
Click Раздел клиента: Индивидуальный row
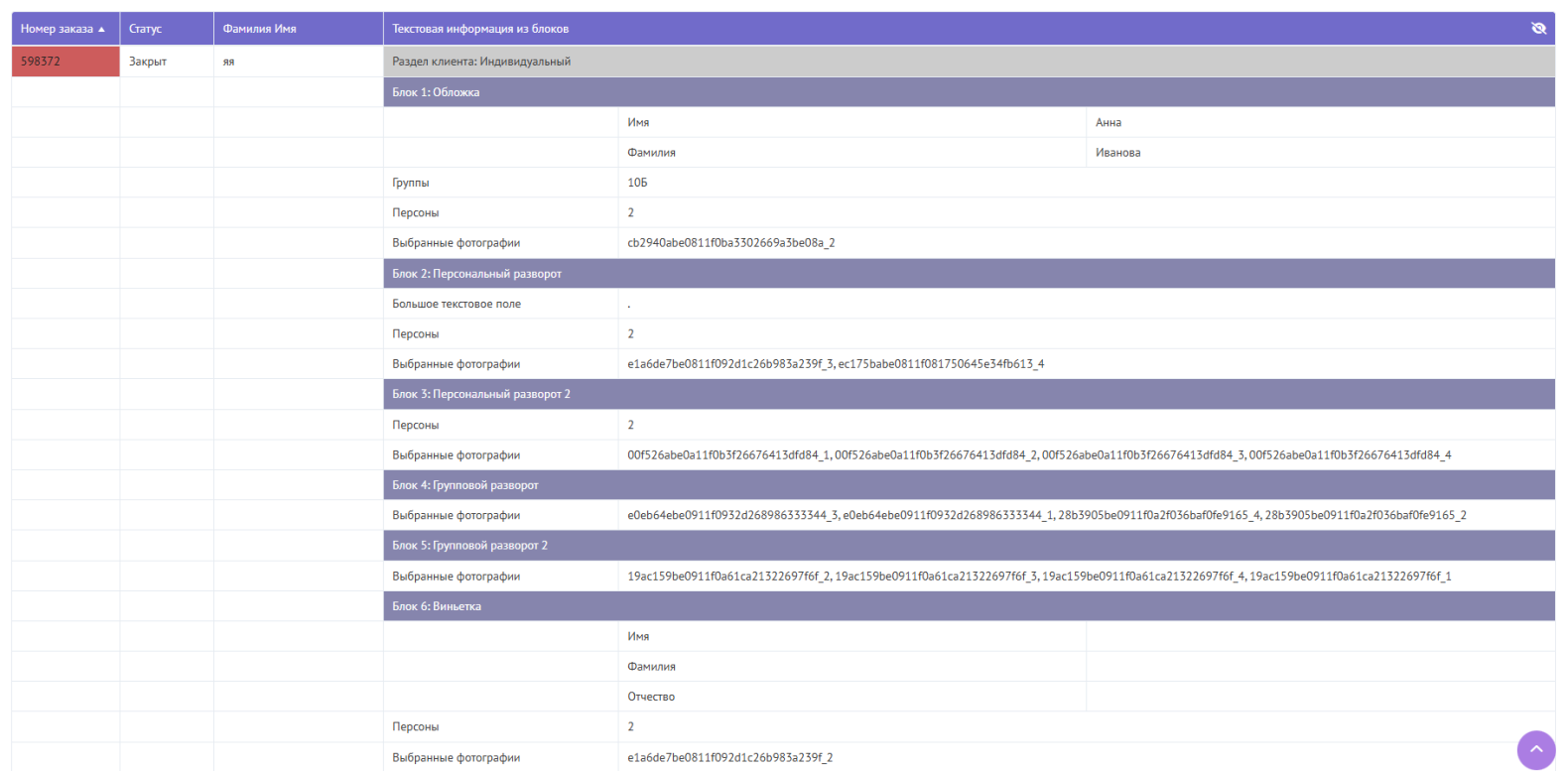pyautogui.click(x=481, y=62)
